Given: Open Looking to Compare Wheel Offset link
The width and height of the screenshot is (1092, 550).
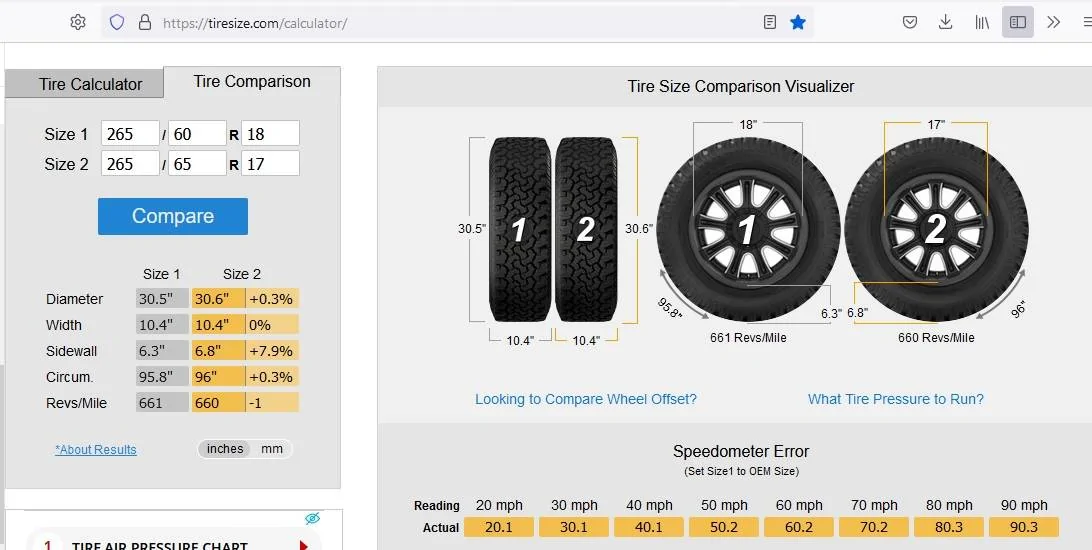Looking at the screenshot, I should coord(586,399).
